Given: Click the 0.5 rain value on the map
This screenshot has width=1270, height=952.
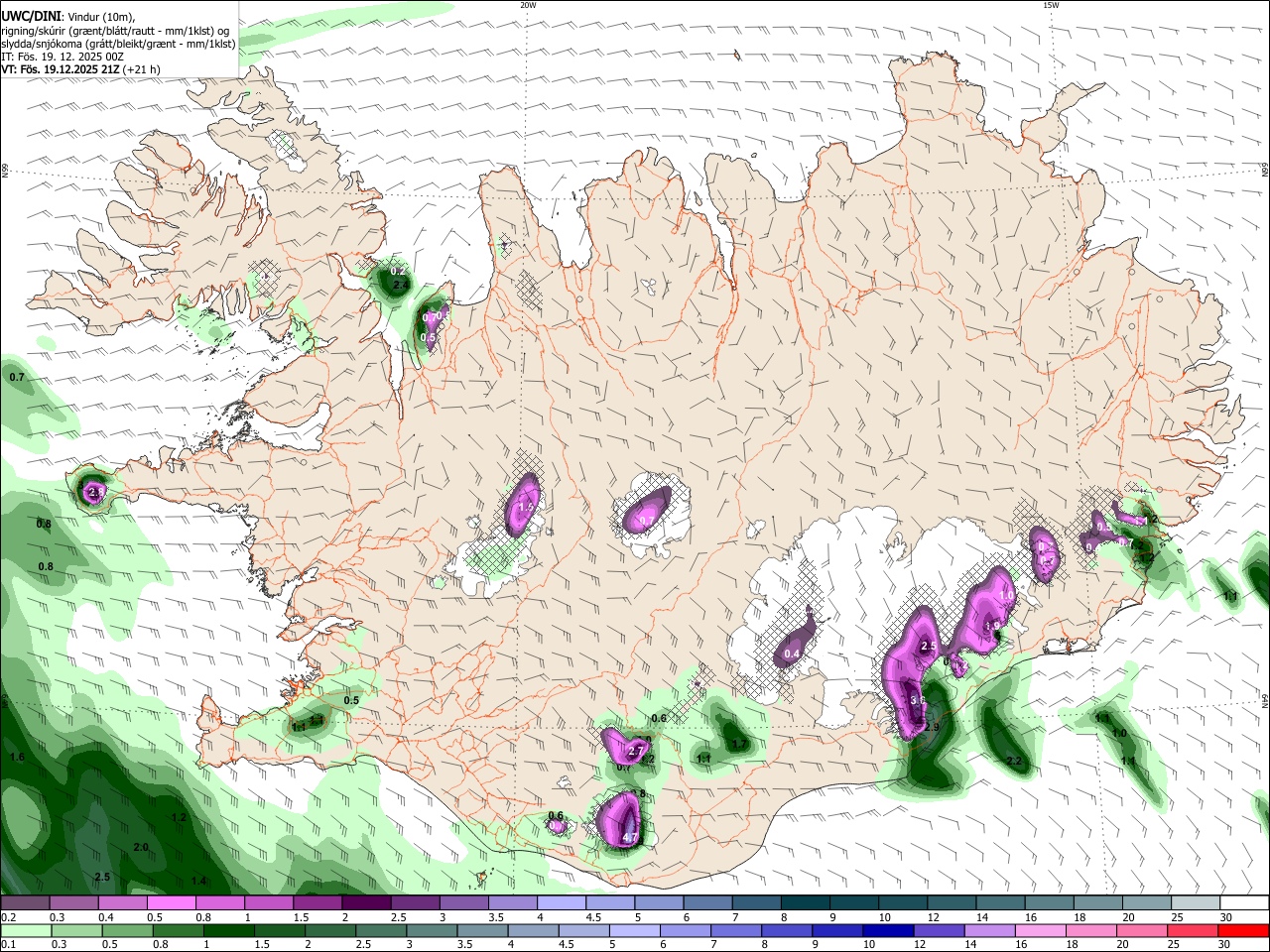Looking at the screenshot, I should pyautogui.click(x=351, y=700).
